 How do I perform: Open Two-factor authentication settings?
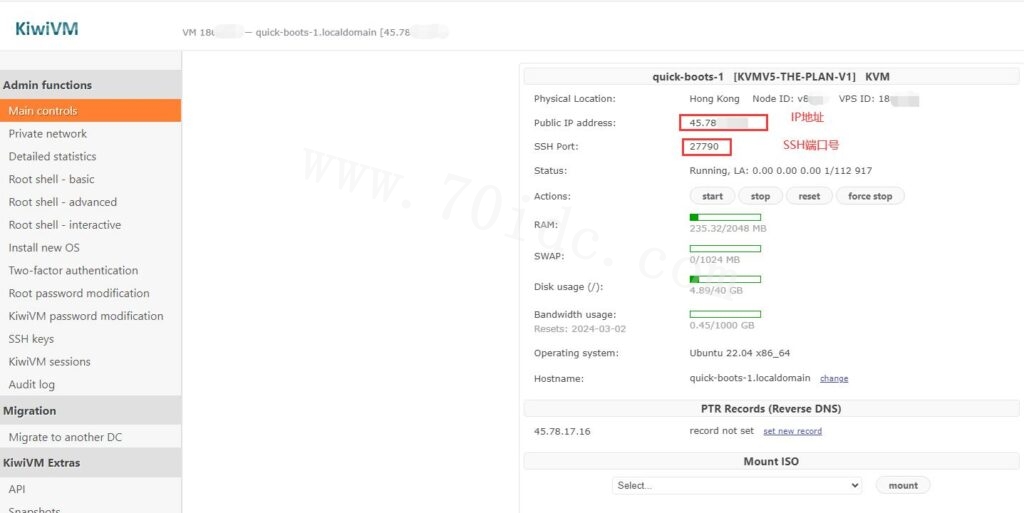(74, 271)
